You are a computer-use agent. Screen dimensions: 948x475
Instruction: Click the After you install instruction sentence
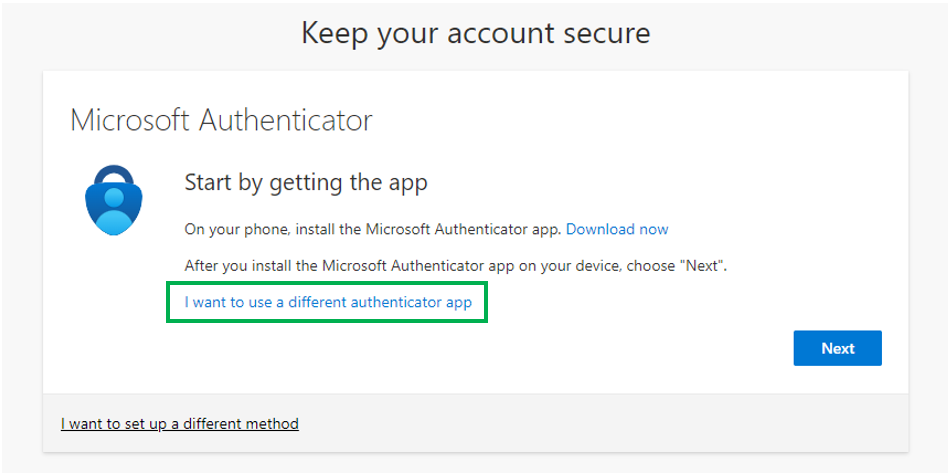455,266
